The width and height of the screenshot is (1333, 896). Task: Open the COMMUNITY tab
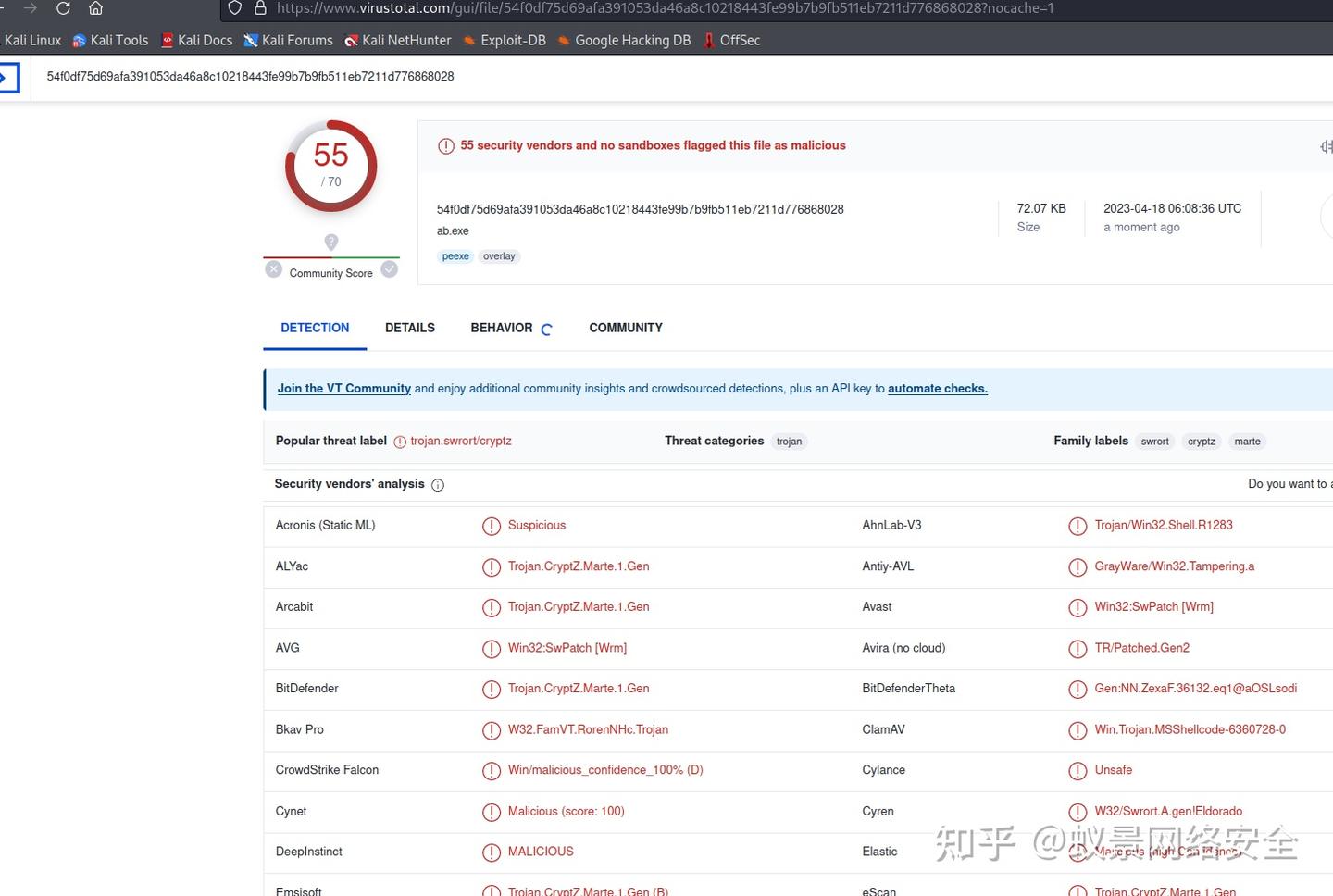click(625, 328)
